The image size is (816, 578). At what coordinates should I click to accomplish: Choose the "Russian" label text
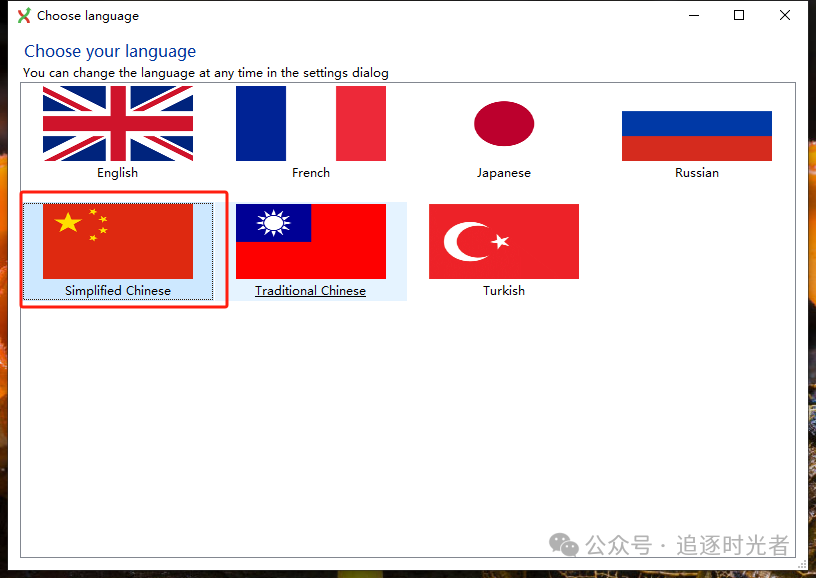tap(696, 173)
